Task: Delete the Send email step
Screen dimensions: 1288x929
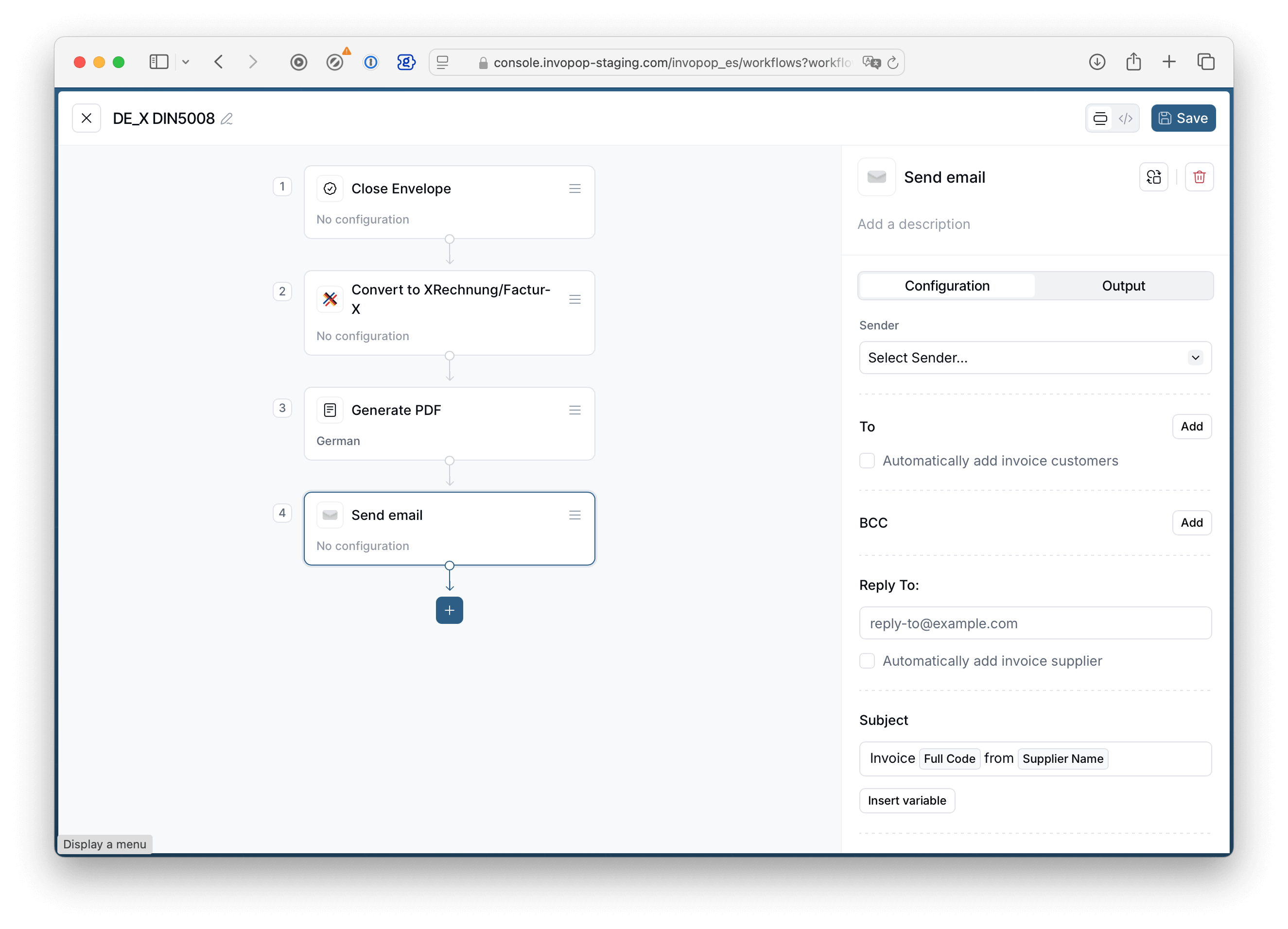Action: point(1199,177)
